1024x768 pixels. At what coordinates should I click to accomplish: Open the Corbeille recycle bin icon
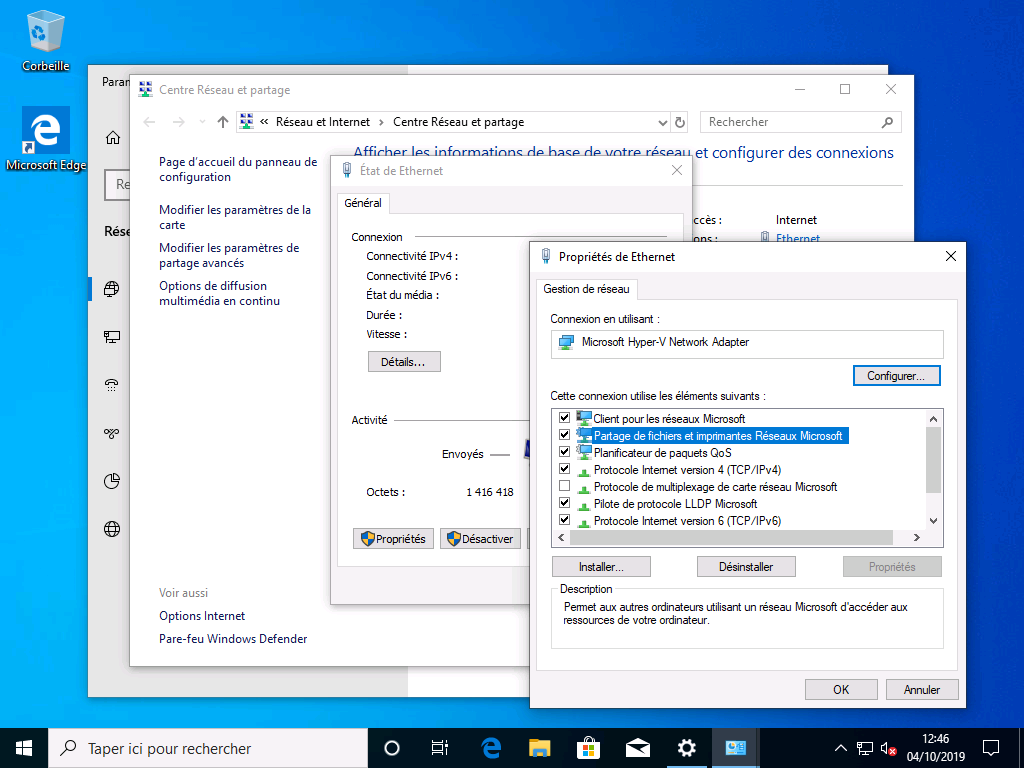point(46,40)
